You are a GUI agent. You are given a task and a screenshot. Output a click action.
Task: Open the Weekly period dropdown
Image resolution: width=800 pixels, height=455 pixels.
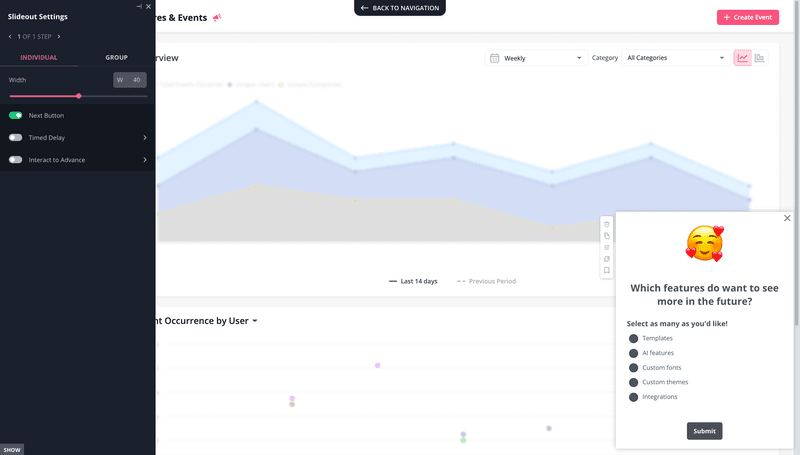pos(535,58)
